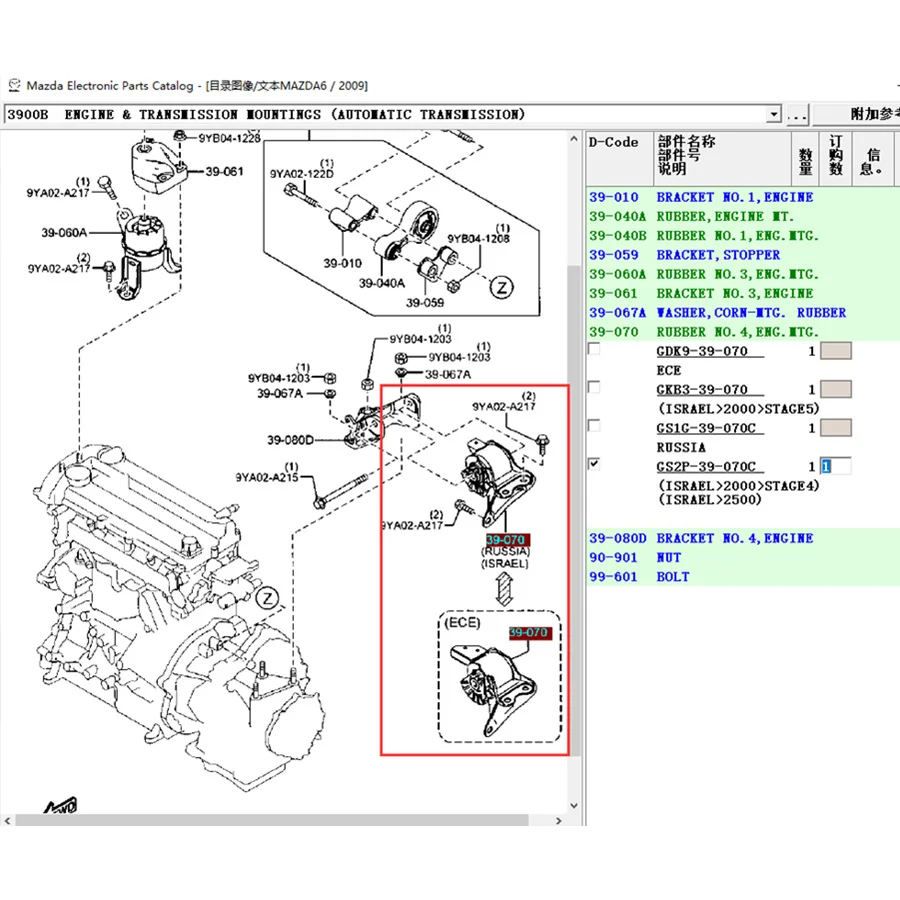
Task: Select the 39-061 BRACKET NO.3, ENGINE row
Action: (x=743, y=293)
